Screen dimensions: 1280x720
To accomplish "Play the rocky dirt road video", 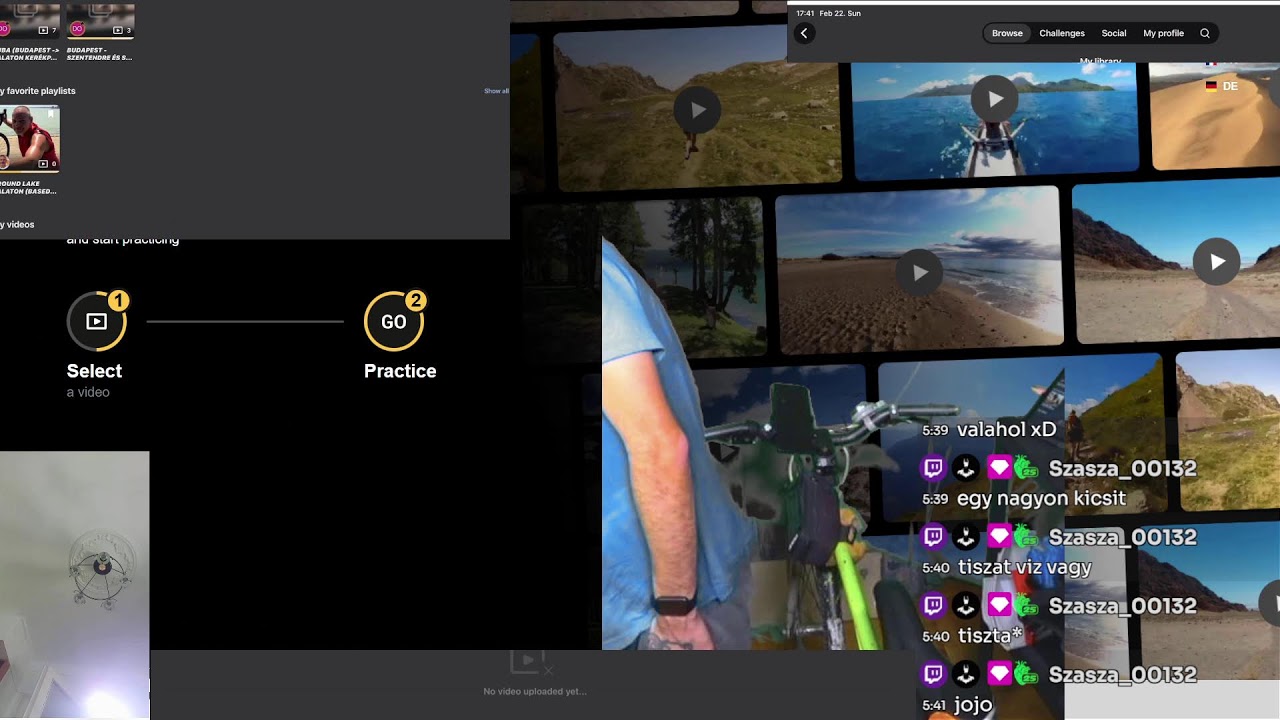I will click(1216, 262).
